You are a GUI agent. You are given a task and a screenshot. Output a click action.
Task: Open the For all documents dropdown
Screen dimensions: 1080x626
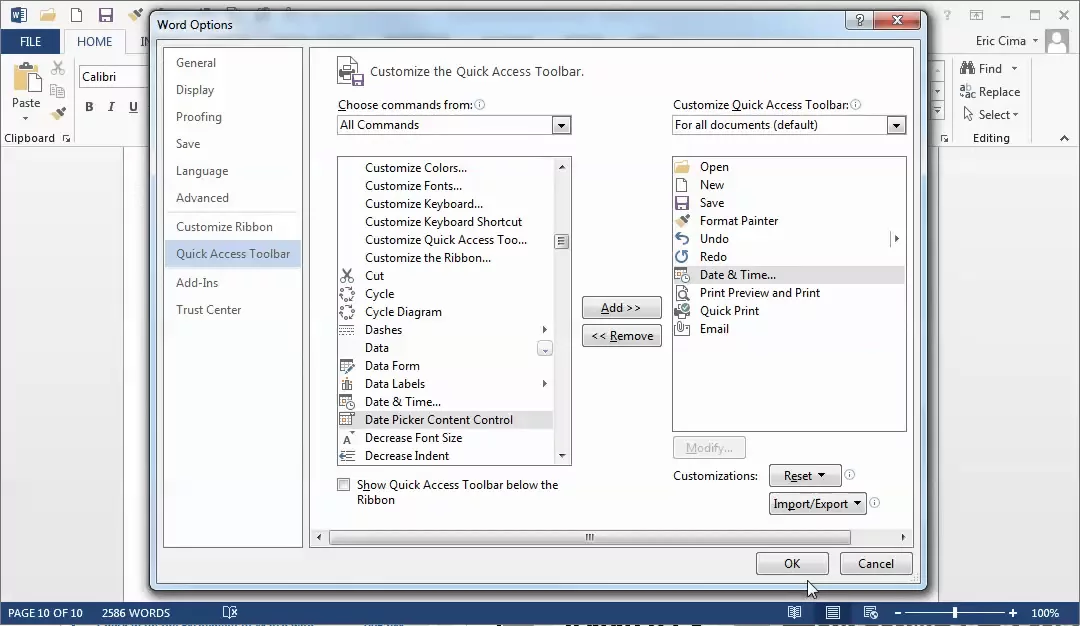pos(895,125)
